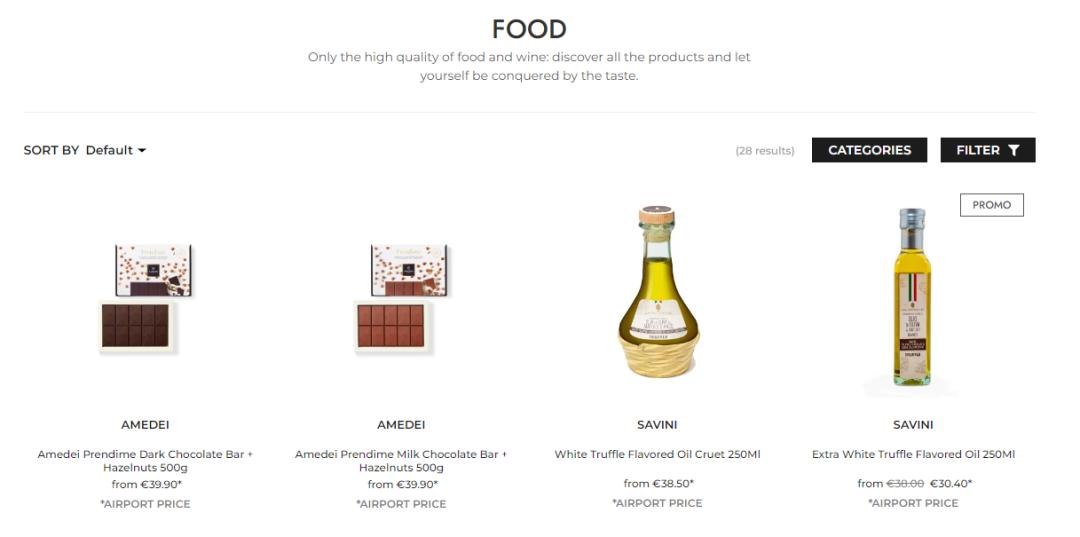Open Amedei Prendime Milk Chocolate Bar link
1080x537 pixels.
click(401, 460)
